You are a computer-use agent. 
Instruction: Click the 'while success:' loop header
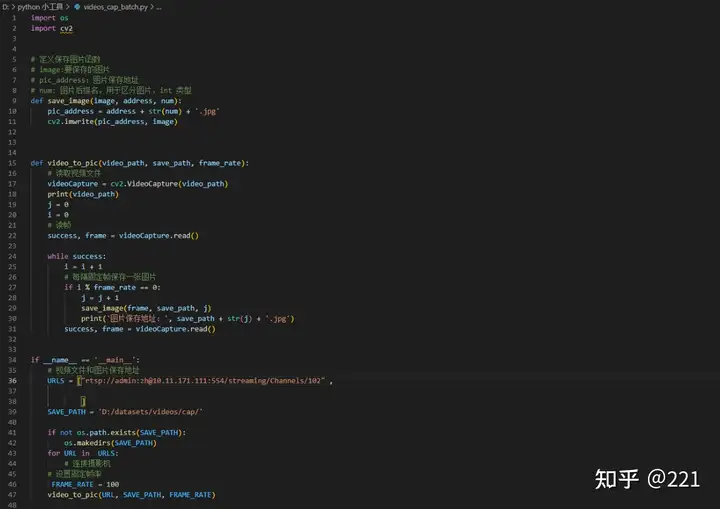pyautogui.click(x=77, y=256)
